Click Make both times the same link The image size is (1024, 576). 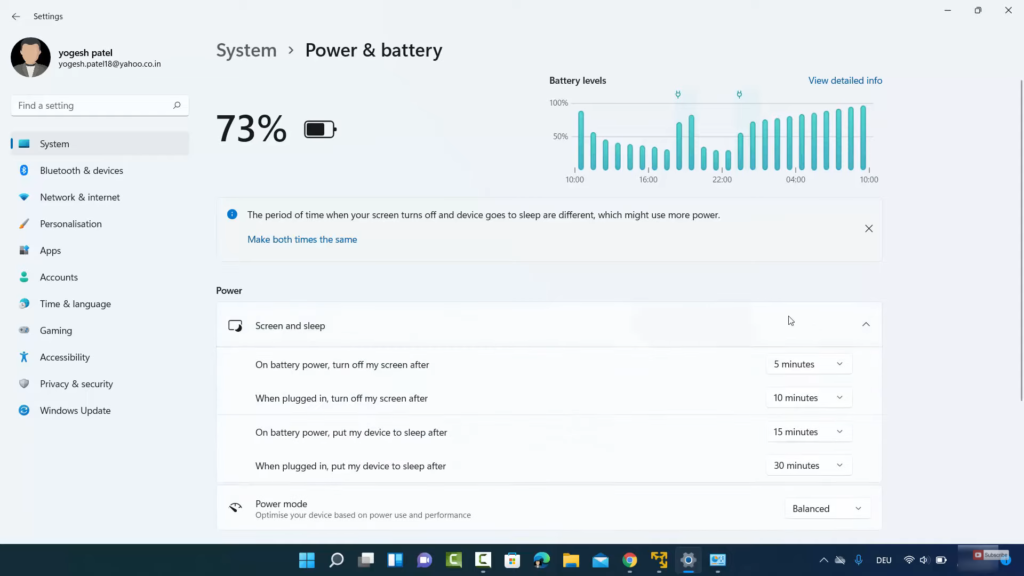click(x=302, y=240)
